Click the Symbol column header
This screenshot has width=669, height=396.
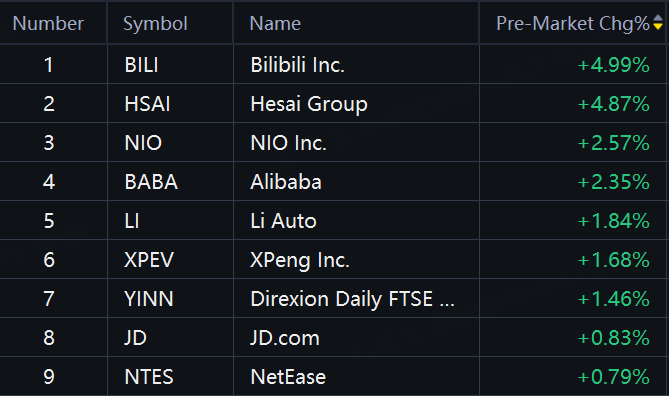click(155, 23)
